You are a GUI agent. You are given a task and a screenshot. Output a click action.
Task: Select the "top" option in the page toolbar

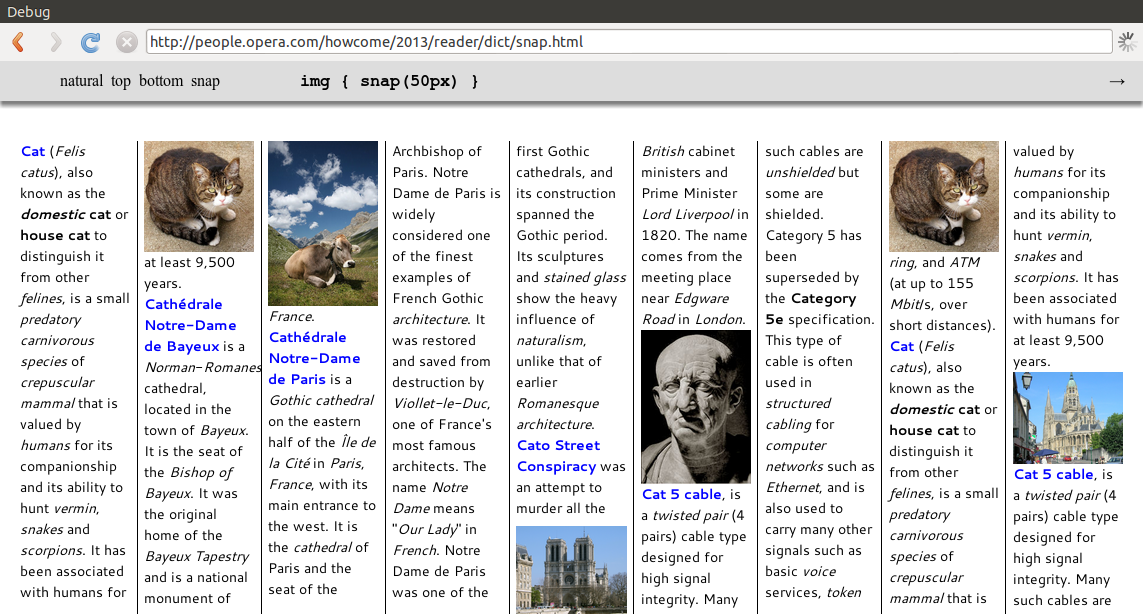point(121,81)
